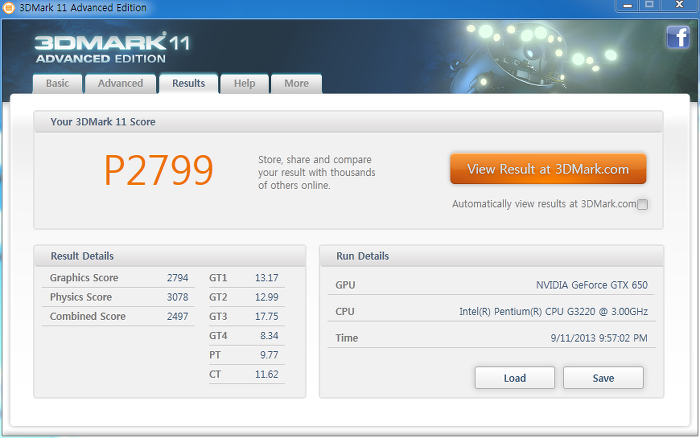Click the GT2 value 12.99
Viewport: 700px width, 438px height.
(267, 297)
